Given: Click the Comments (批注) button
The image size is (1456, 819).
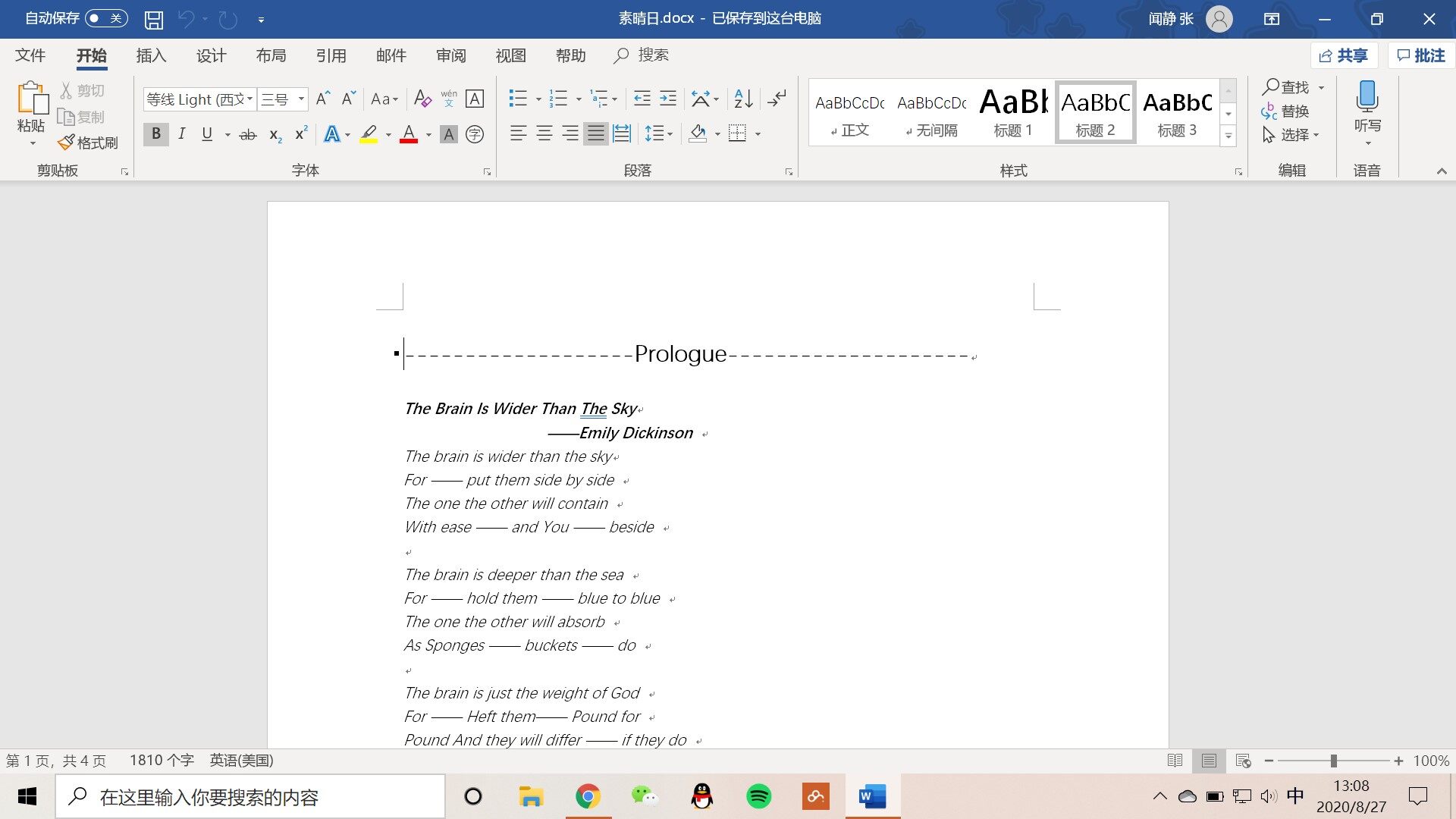Looking at the screenshot, I should (1421, 55).
